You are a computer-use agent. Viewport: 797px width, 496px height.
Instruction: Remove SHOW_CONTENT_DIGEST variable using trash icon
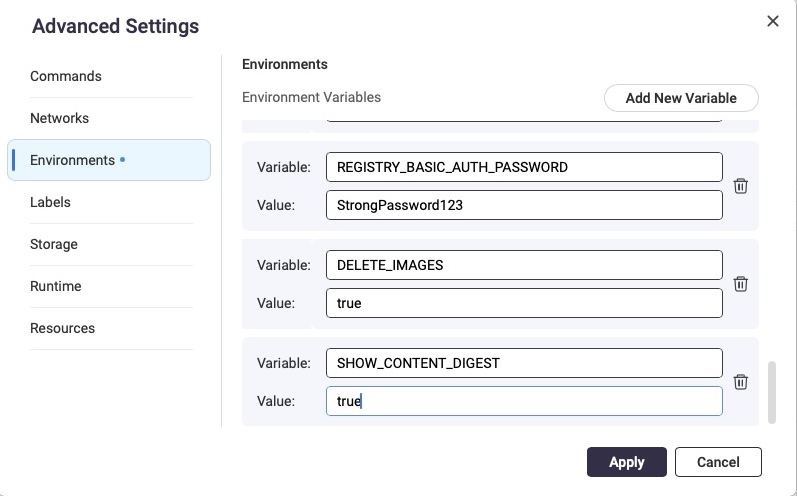pos(741,382)
